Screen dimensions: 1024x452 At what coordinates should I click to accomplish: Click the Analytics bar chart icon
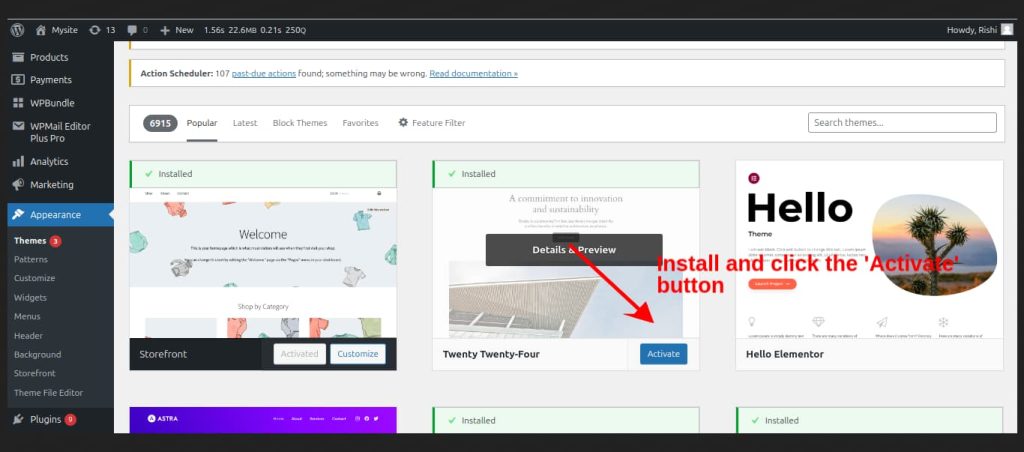coord(18,161)
